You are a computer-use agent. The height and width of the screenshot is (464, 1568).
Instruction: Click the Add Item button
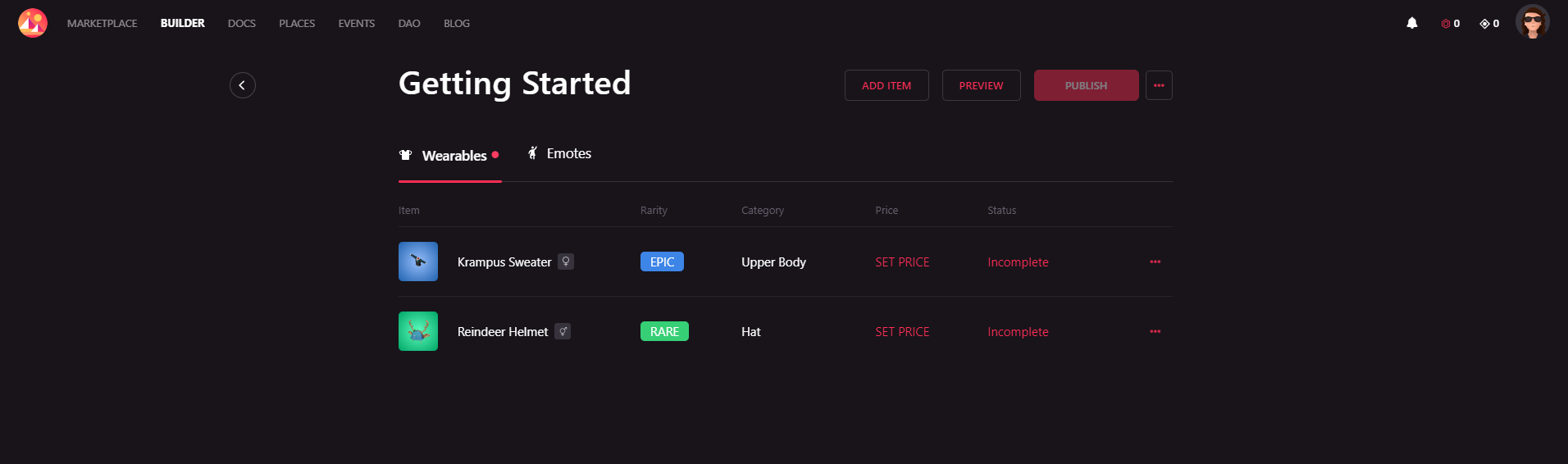887,85
